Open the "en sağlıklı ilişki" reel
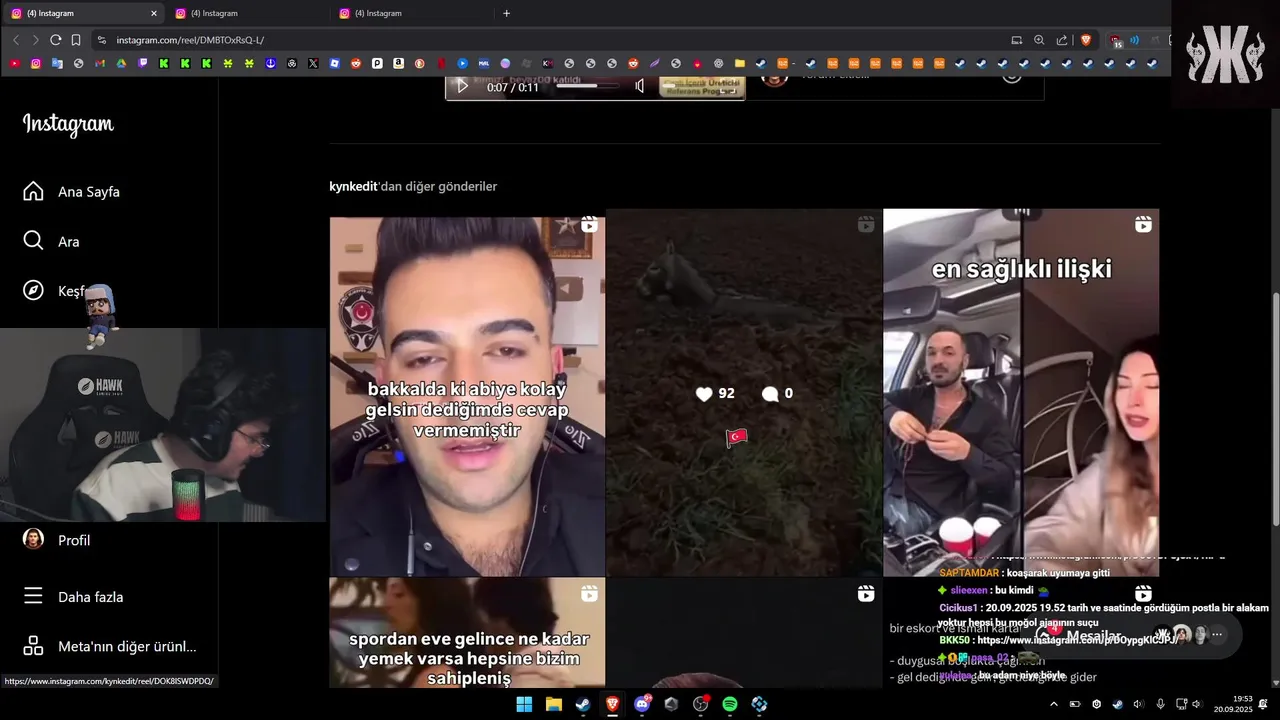Viewport: 1280px width, 720px height. (x=1021, y=392)
